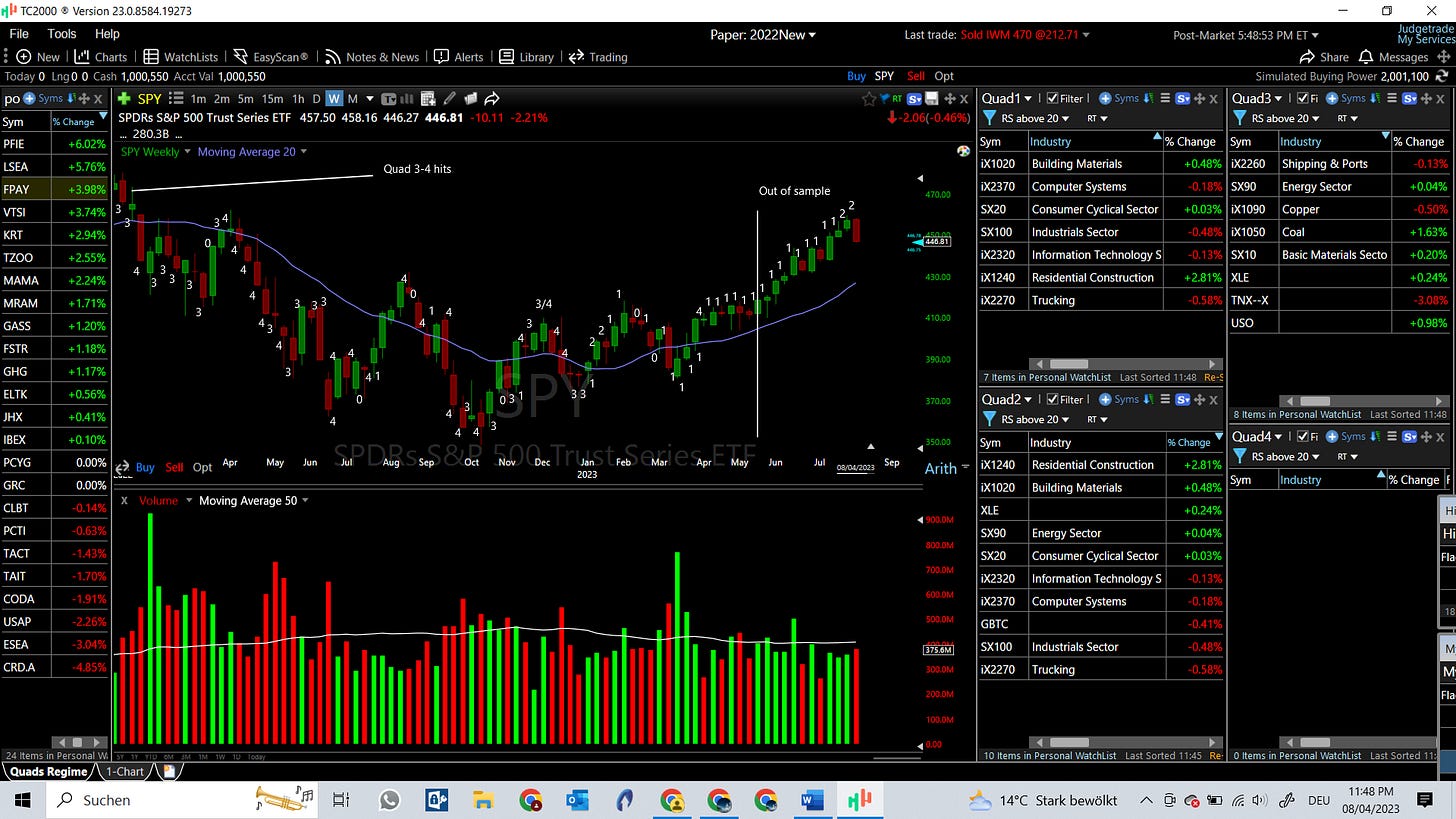
Task: Toggle the Filter checkbox in Quad4 panel
Action: [1303, 436]
